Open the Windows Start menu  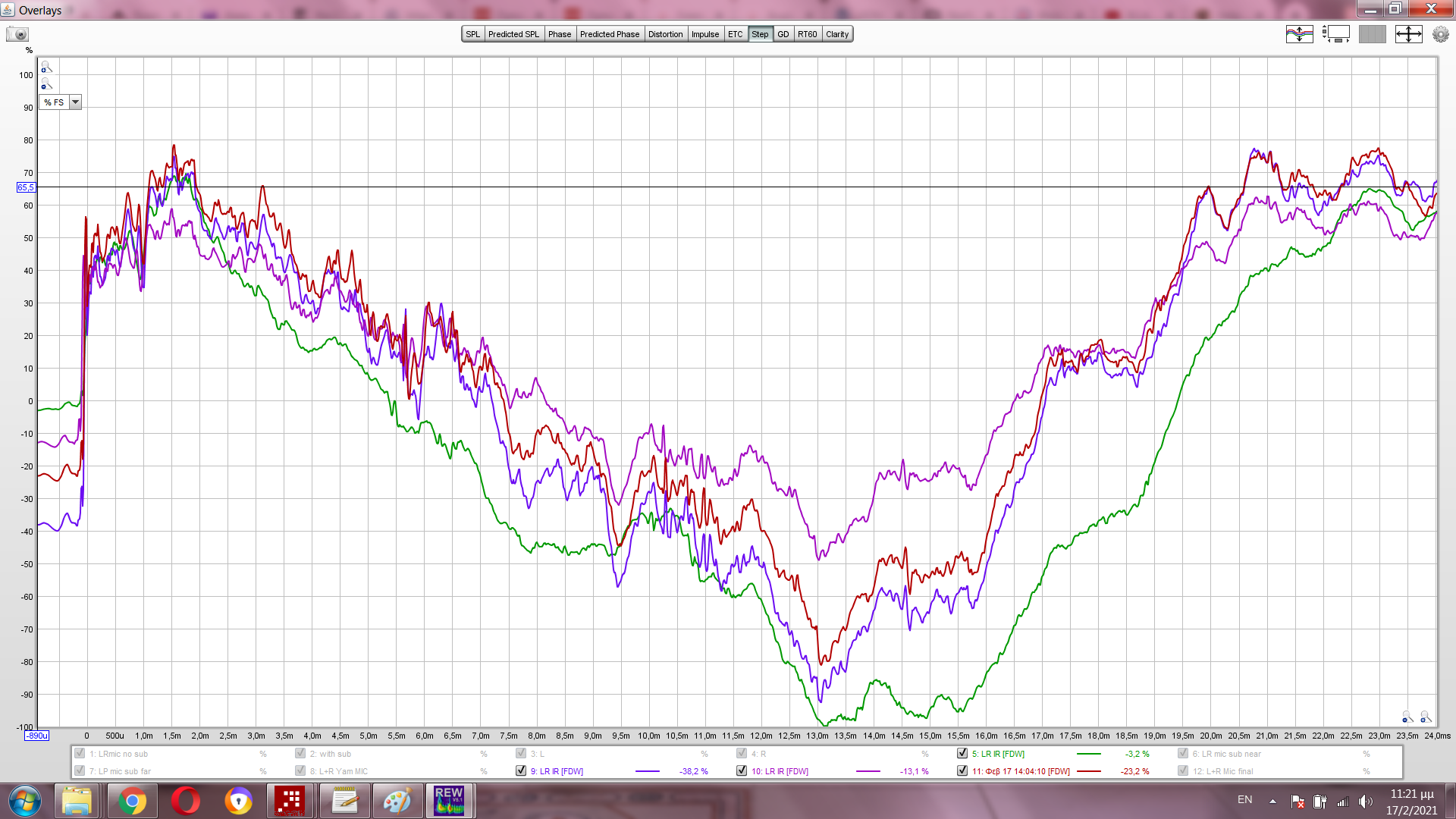tap(24, 801)
